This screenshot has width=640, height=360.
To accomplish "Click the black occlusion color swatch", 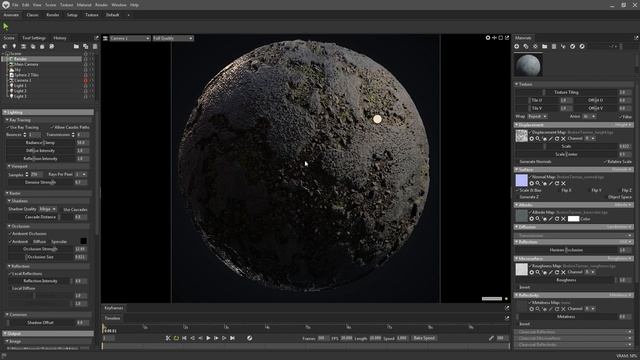I will tap(84, 241).
